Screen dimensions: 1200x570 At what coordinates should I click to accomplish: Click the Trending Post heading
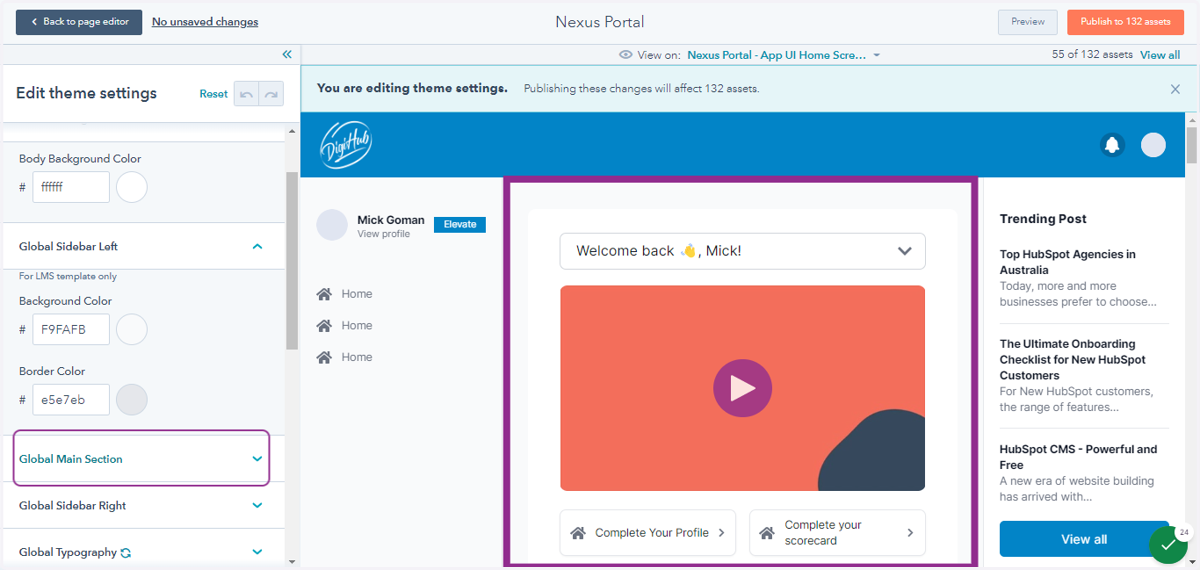[1043, 219]
